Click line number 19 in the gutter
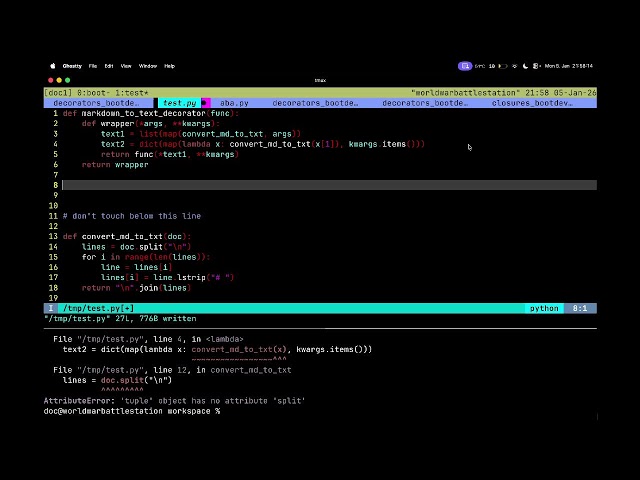The height and width of the screenshot is (480, 640). tap(53, 298)
